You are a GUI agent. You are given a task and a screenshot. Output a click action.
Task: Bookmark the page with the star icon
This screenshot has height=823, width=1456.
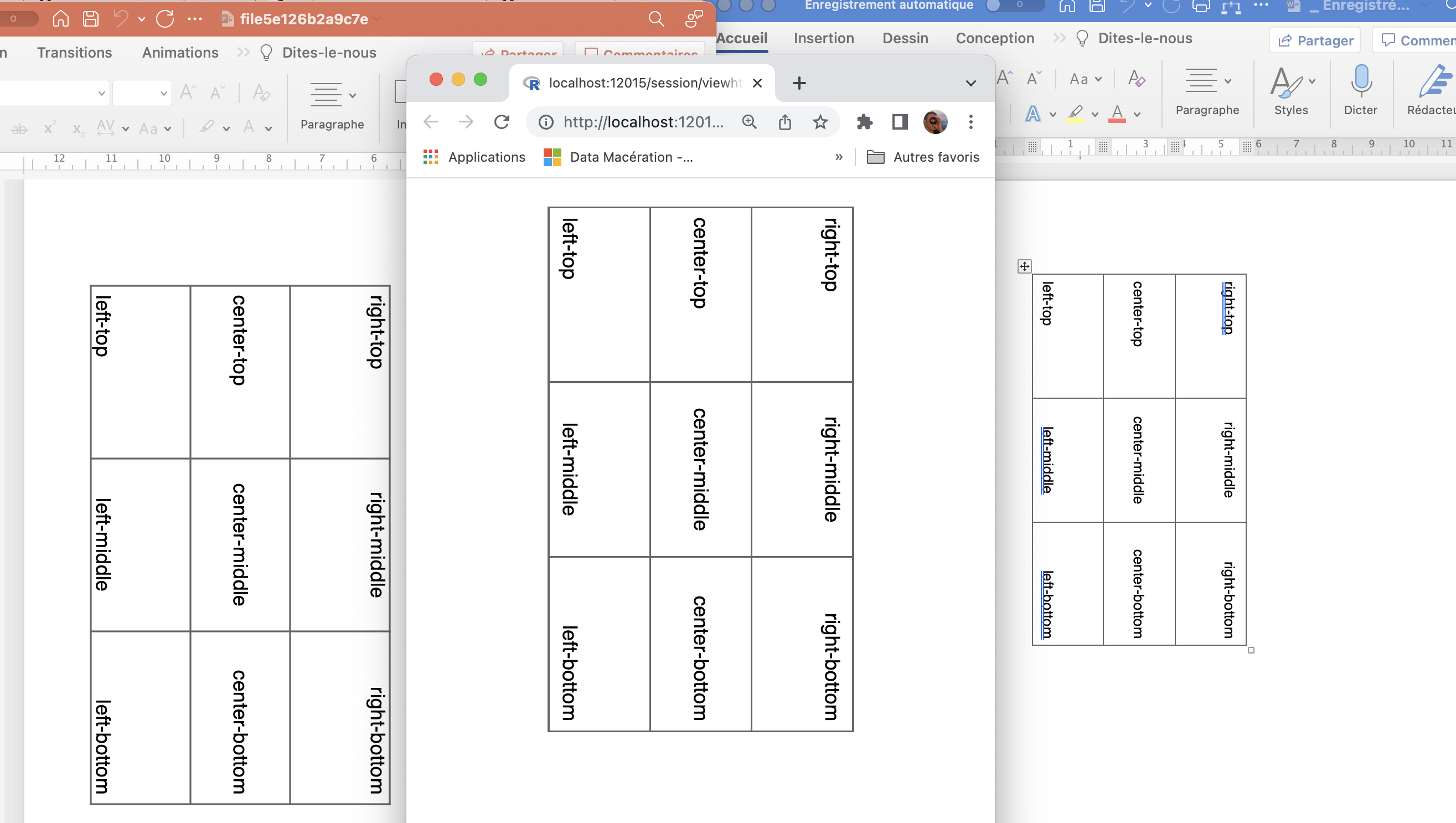[820, 122]
